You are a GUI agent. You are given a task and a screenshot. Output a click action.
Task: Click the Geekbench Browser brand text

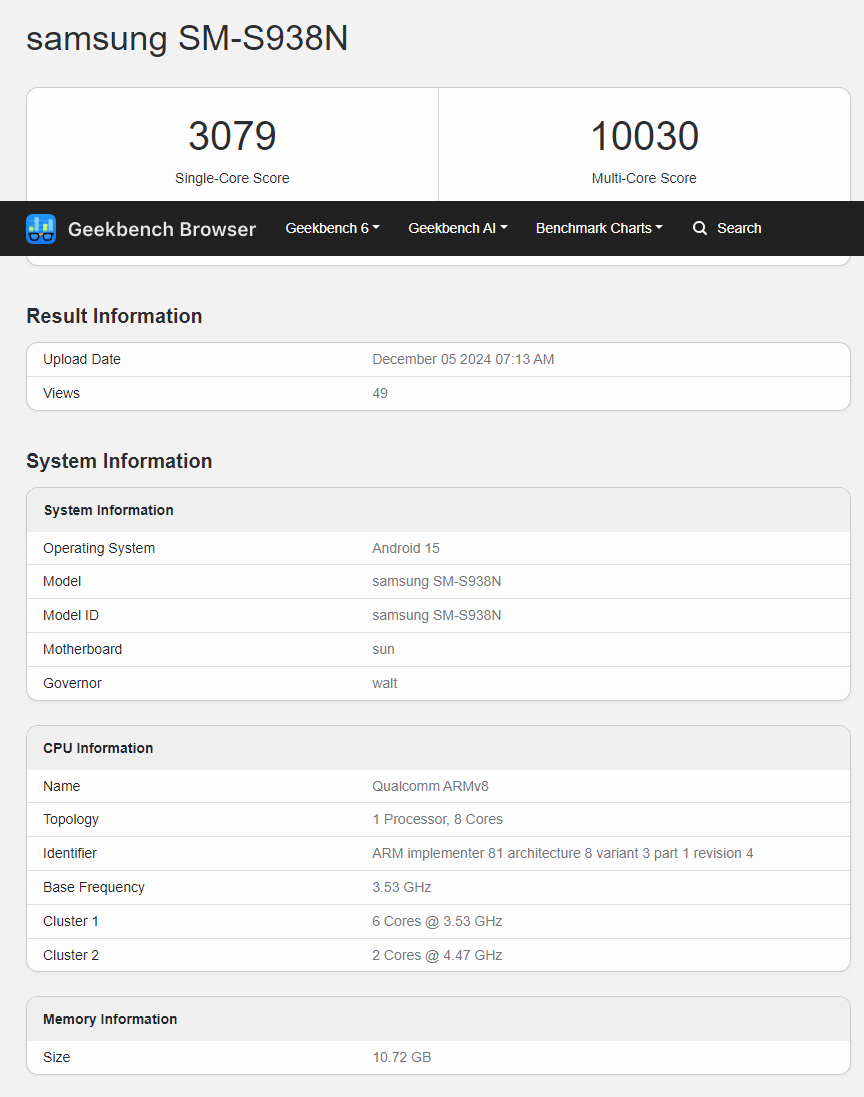pos(161,229)
